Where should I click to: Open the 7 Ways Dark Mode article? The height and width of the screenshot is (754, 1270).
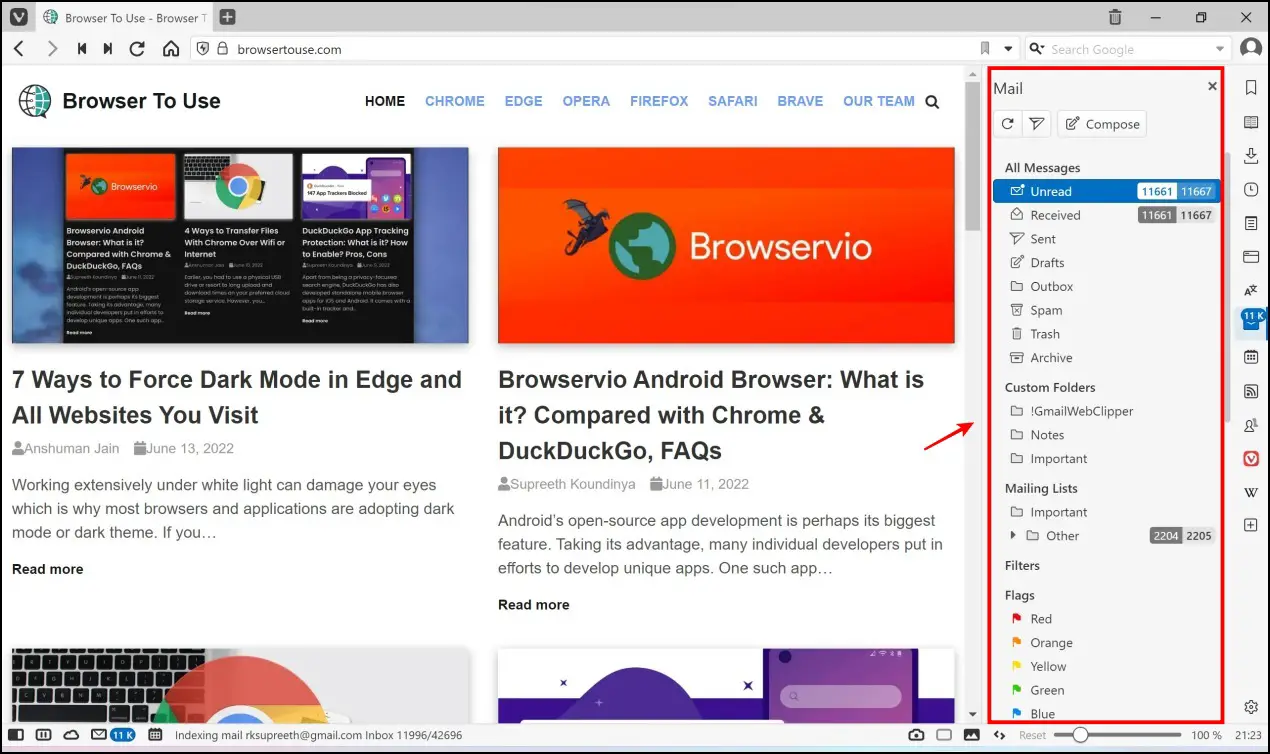[x=237, y=397]
